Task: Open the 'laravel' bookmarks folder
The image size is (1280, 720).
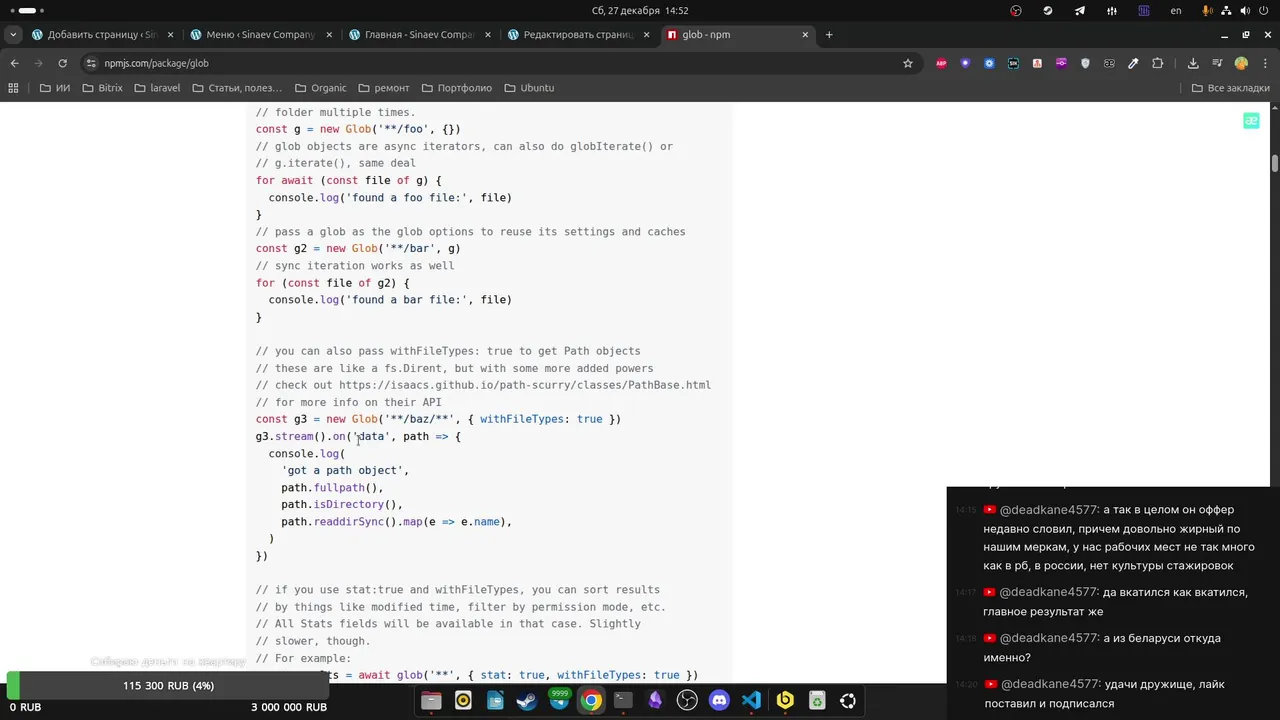Action: [157, 88]
